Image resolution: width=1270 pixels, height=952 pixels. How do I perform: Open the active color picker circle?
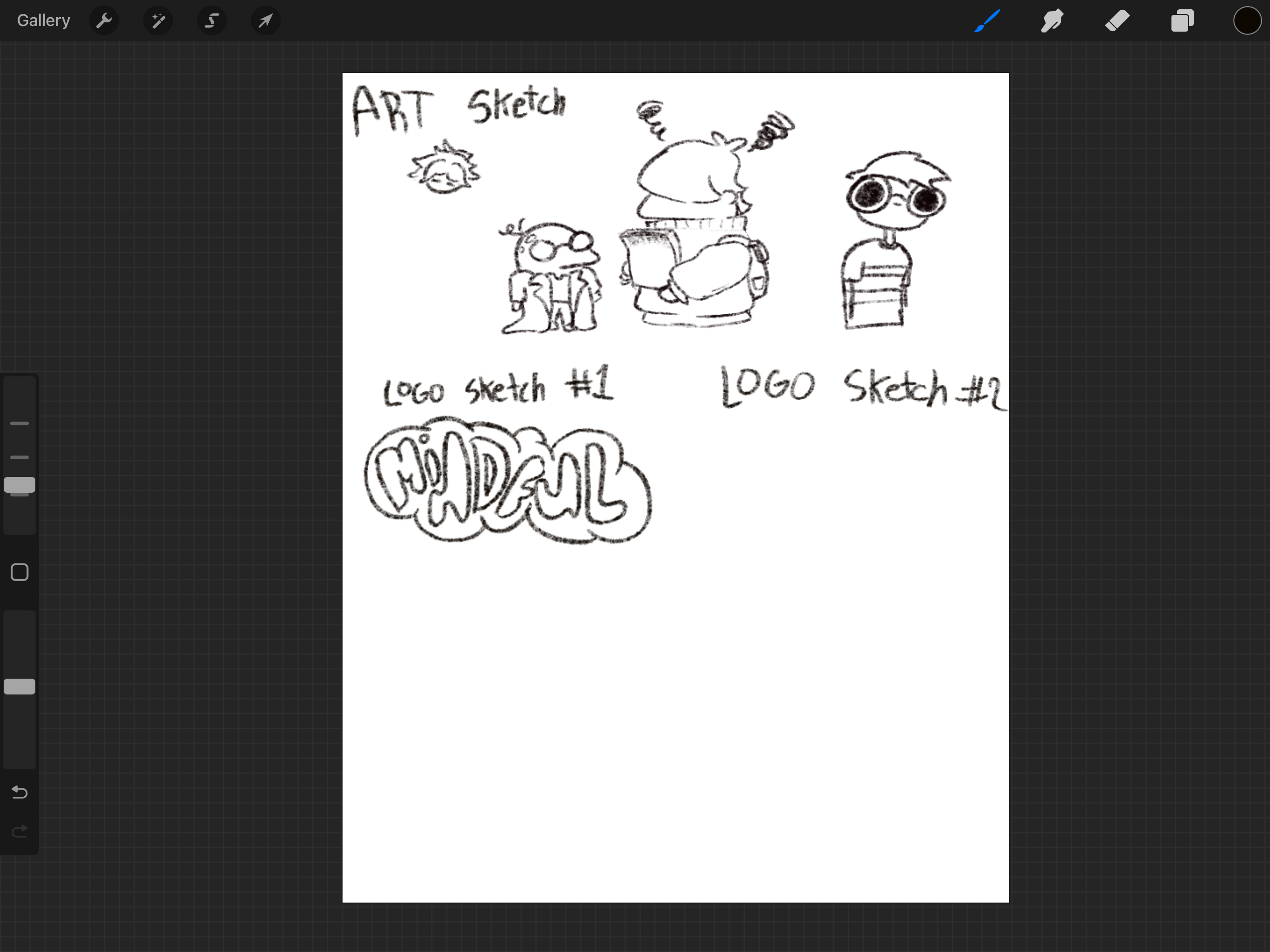[1246, 21]
